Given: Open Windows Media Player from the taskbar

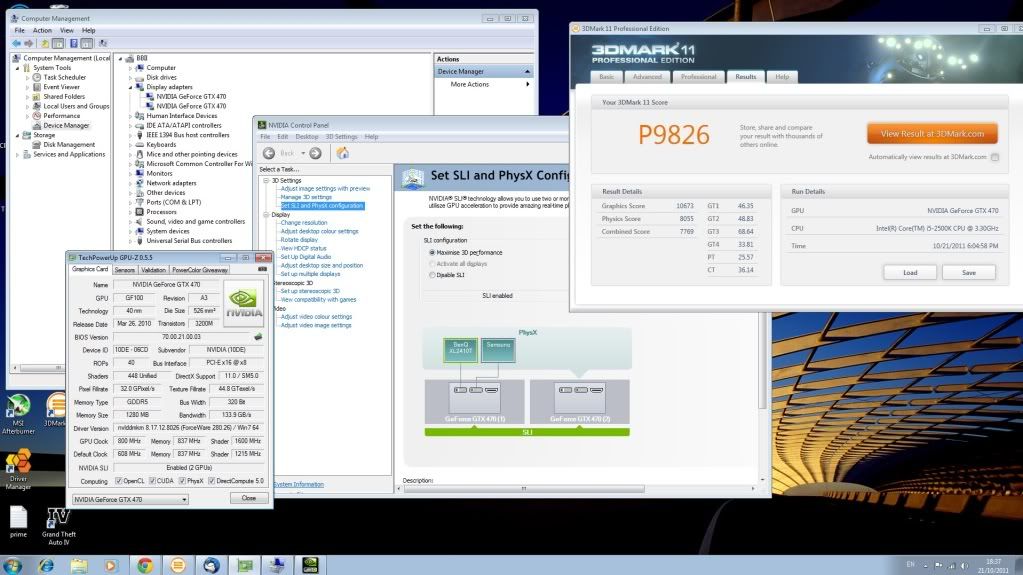Looking at the screenshot, I should (111, 565).
